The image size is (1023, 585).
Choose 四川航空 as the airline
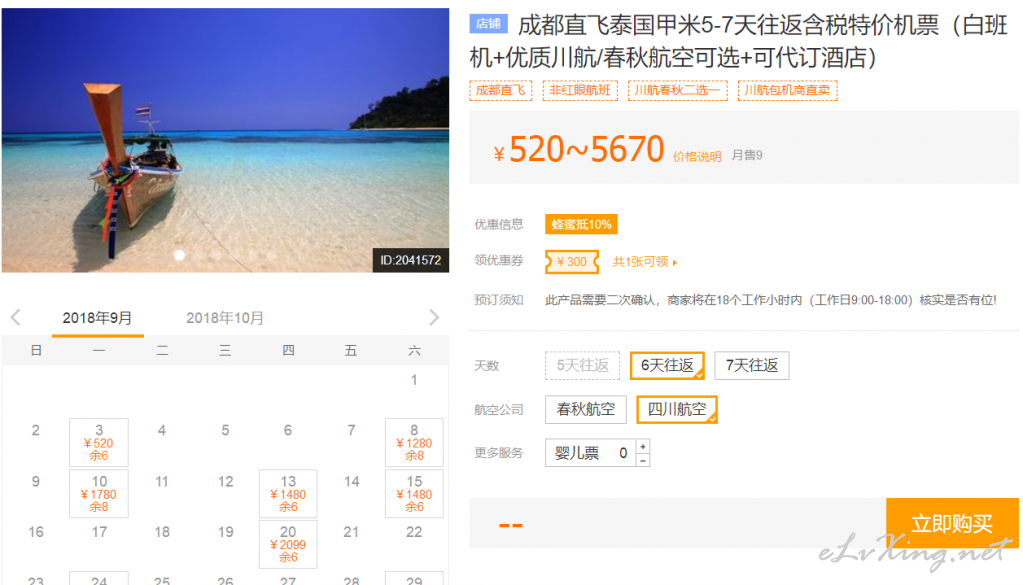677,410
